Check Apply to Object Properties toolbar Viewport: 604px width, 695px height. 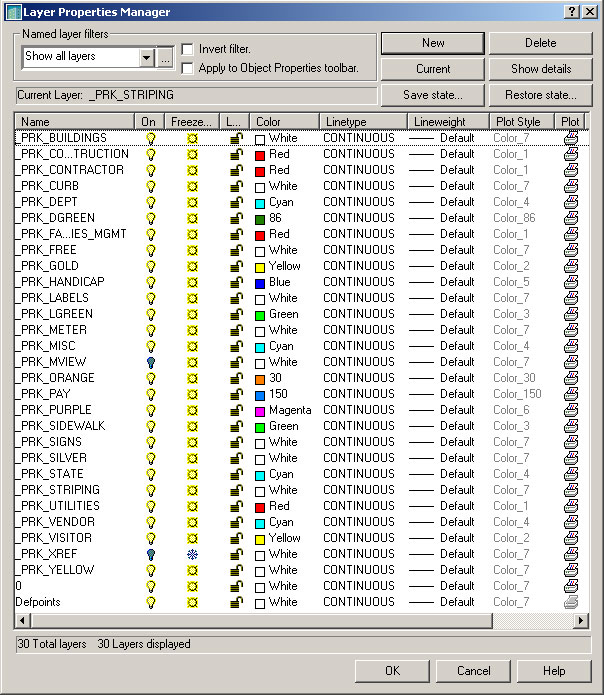[x=187, y=68]
